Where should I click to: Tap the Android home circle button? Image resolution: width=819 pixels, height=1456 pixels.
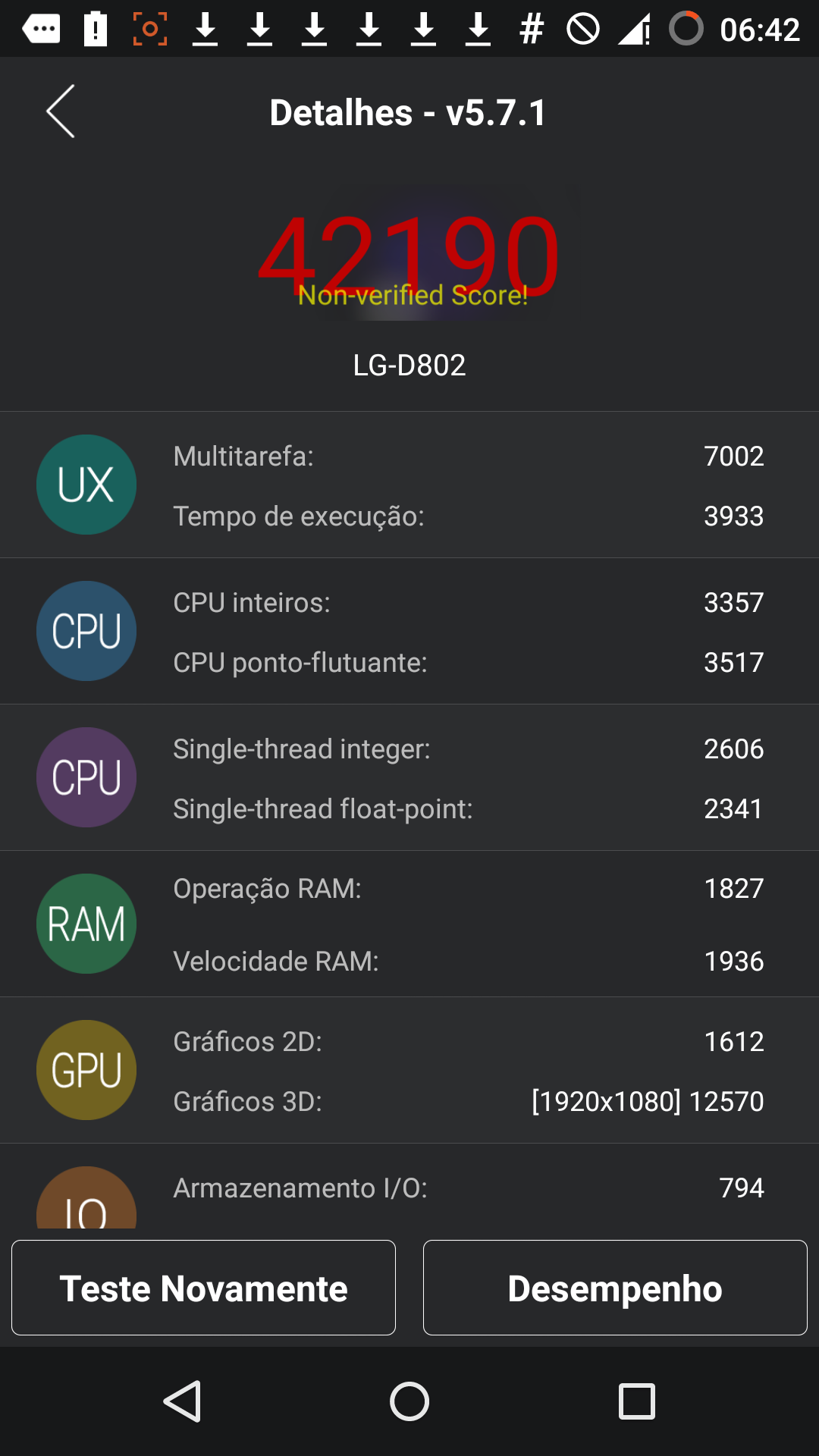coord(409,1401)
